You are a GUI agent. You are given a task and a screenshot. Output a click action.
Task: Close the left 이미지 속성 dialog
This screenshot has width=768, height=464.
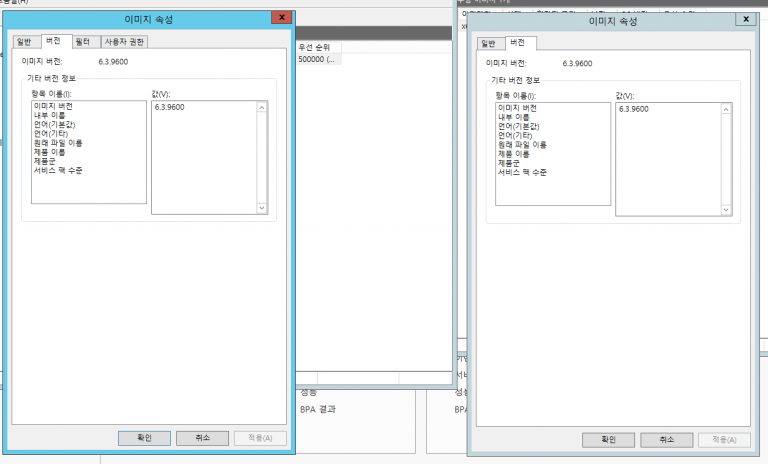tap(283, 17)
